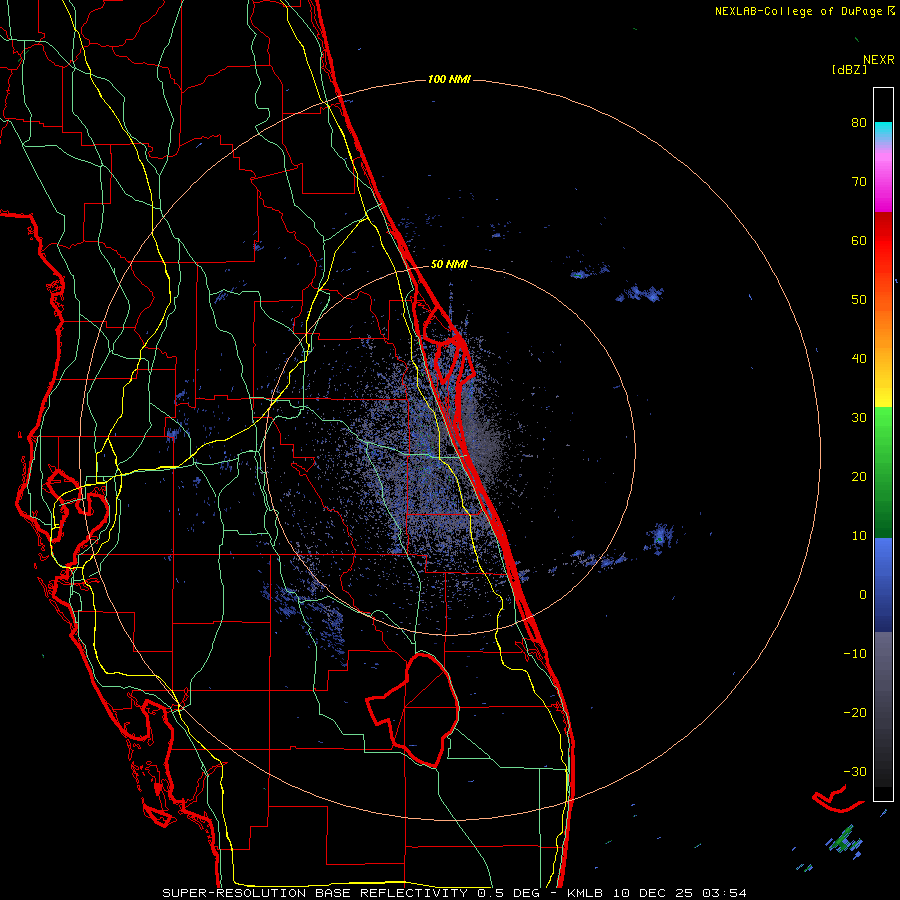Viewport: 900px width, 900px height.
Task: Pick the cyan segment at color bar top
Action: tap(883, 131)
